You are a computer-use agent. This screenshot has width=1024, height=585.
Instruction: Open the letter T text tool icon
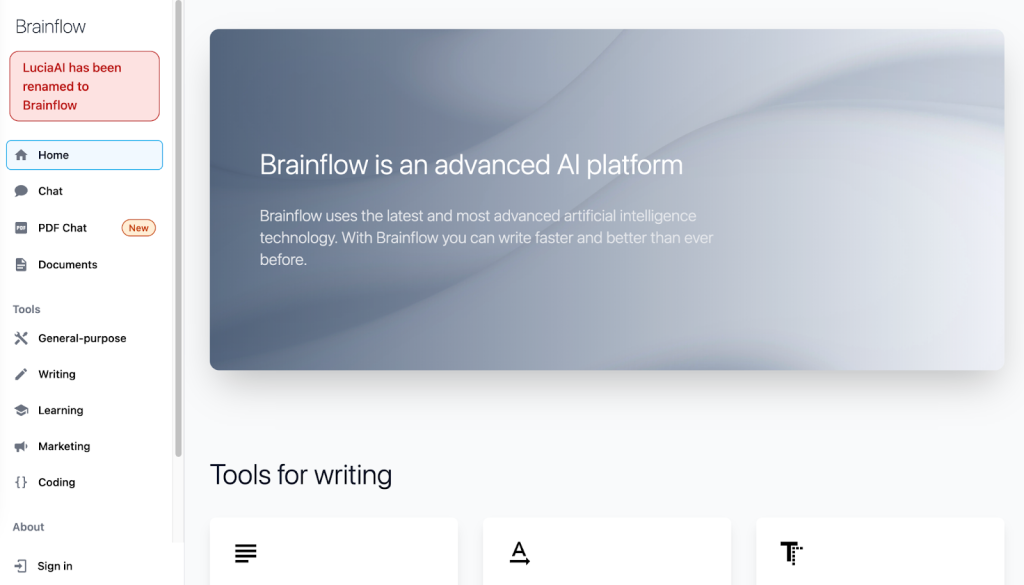point(792,553)
